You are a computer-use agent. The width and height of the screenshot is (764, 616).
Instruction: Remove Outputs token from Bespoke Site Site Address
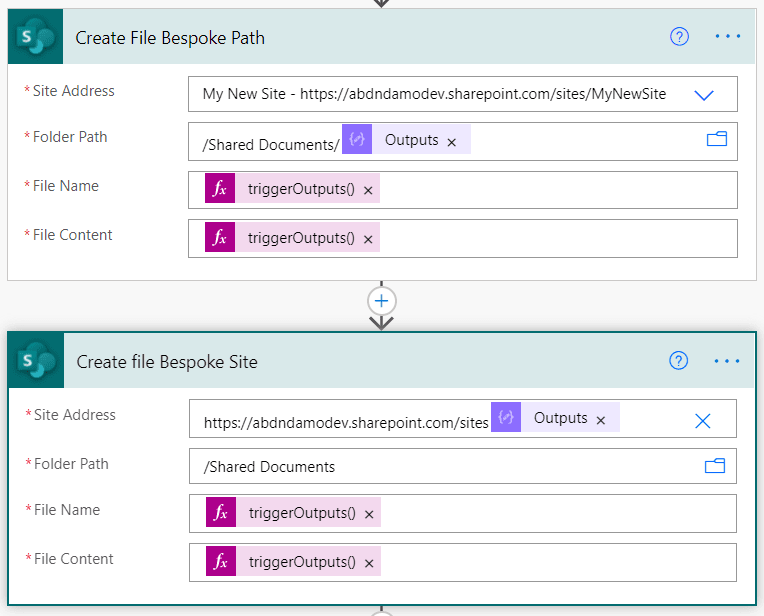coord(601,420)
